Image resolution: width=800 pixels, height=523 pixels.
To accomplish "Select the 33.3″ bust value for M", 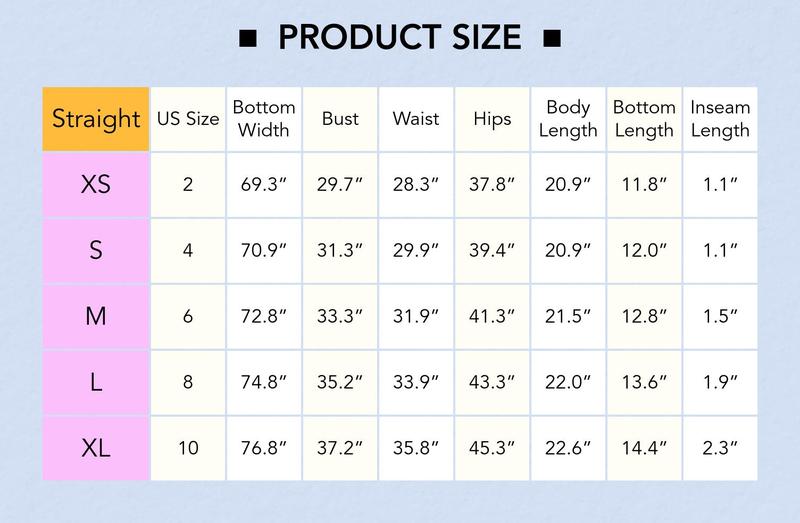I will (x=340, y=316).
